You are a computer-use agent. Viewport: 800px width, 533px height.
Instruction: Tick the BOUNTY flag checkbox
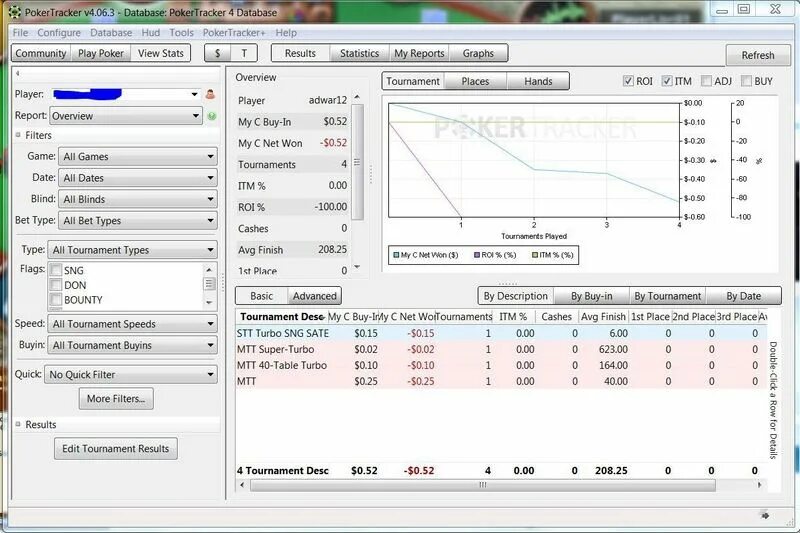click(x=56, y=299)
